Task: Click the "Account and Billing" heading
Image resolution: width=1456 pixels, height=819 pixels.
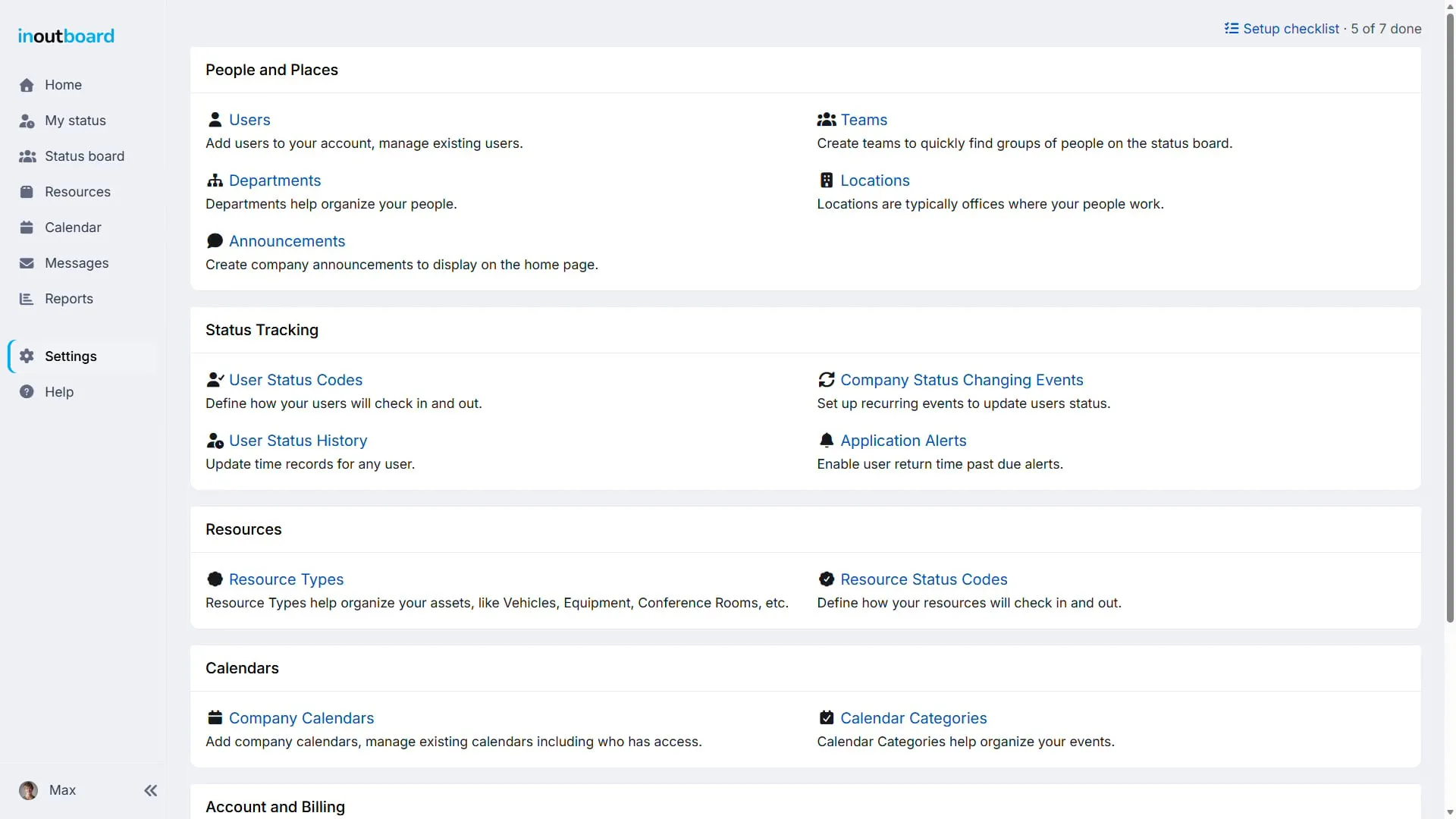Action: (275, 807)
